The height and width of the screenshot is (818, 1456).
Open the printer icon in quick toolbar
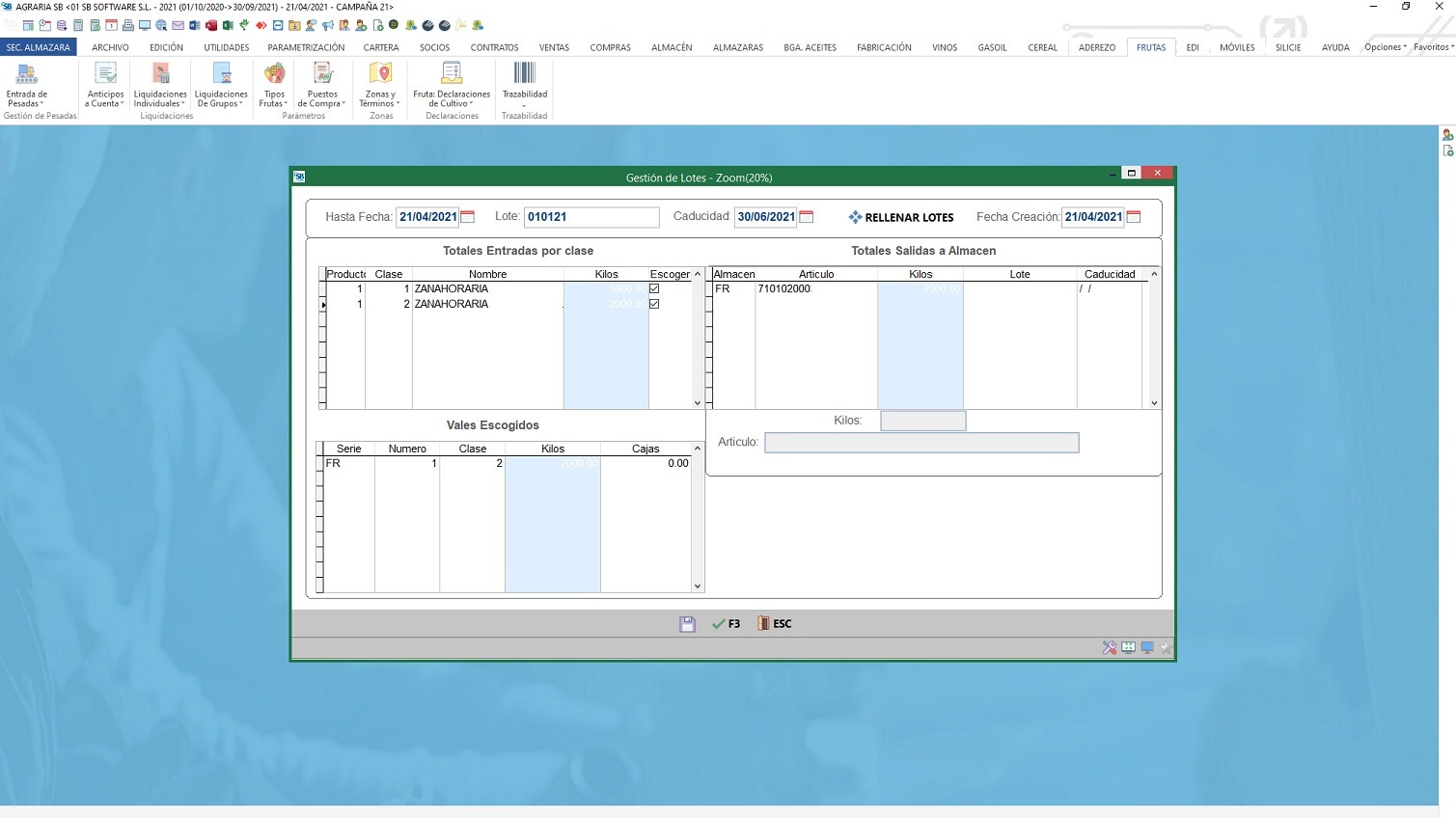click(x=128, y=25)
